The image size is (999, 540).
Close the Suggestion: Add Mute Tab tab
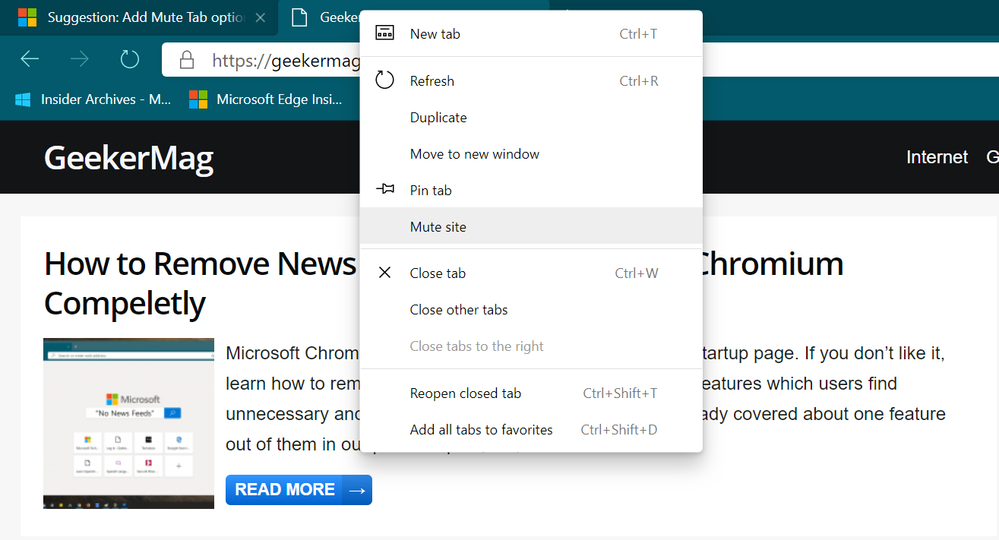pos(260,18)
